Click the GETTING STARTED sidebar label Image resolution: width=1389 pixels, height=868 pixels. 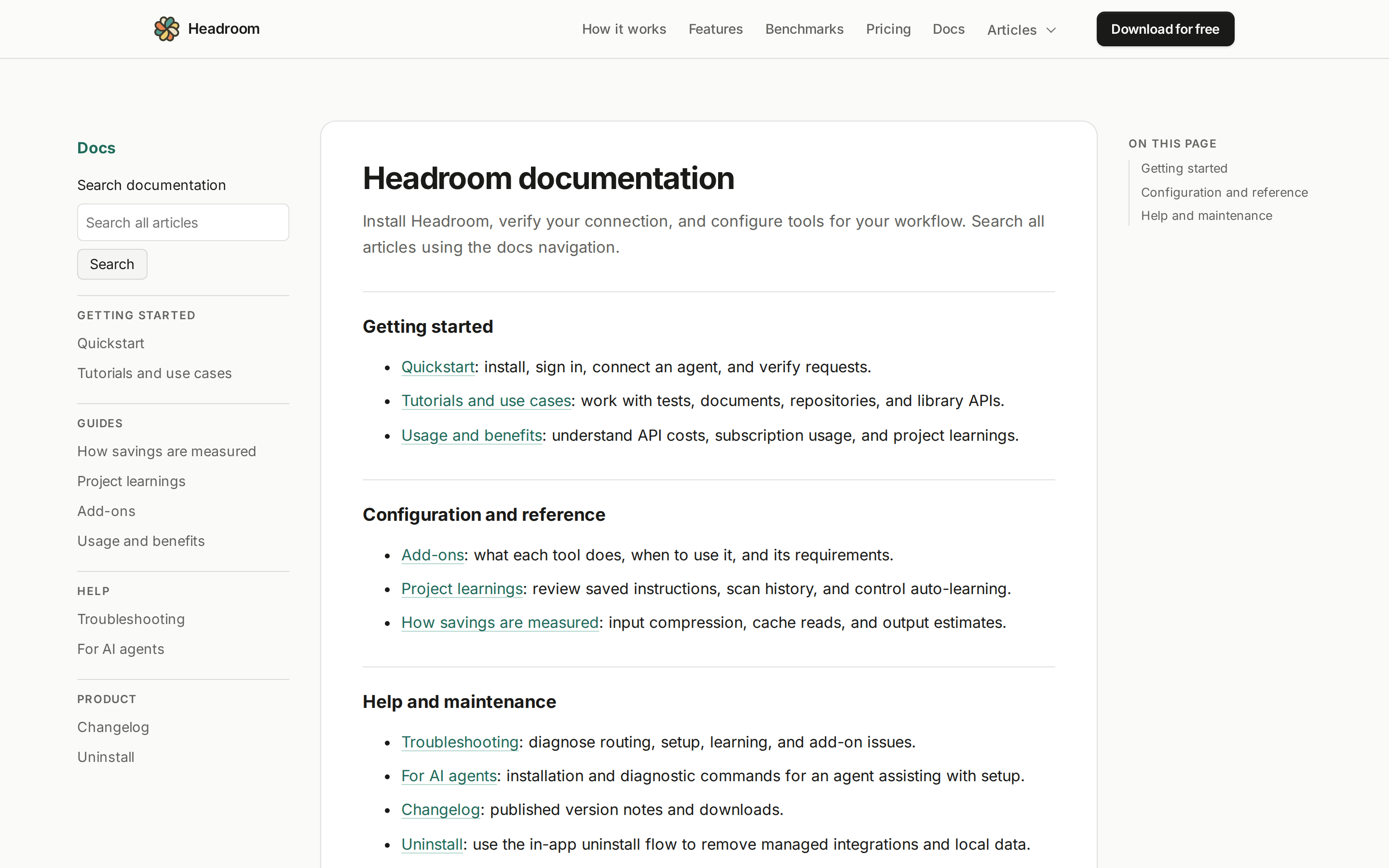pos(136,315)
